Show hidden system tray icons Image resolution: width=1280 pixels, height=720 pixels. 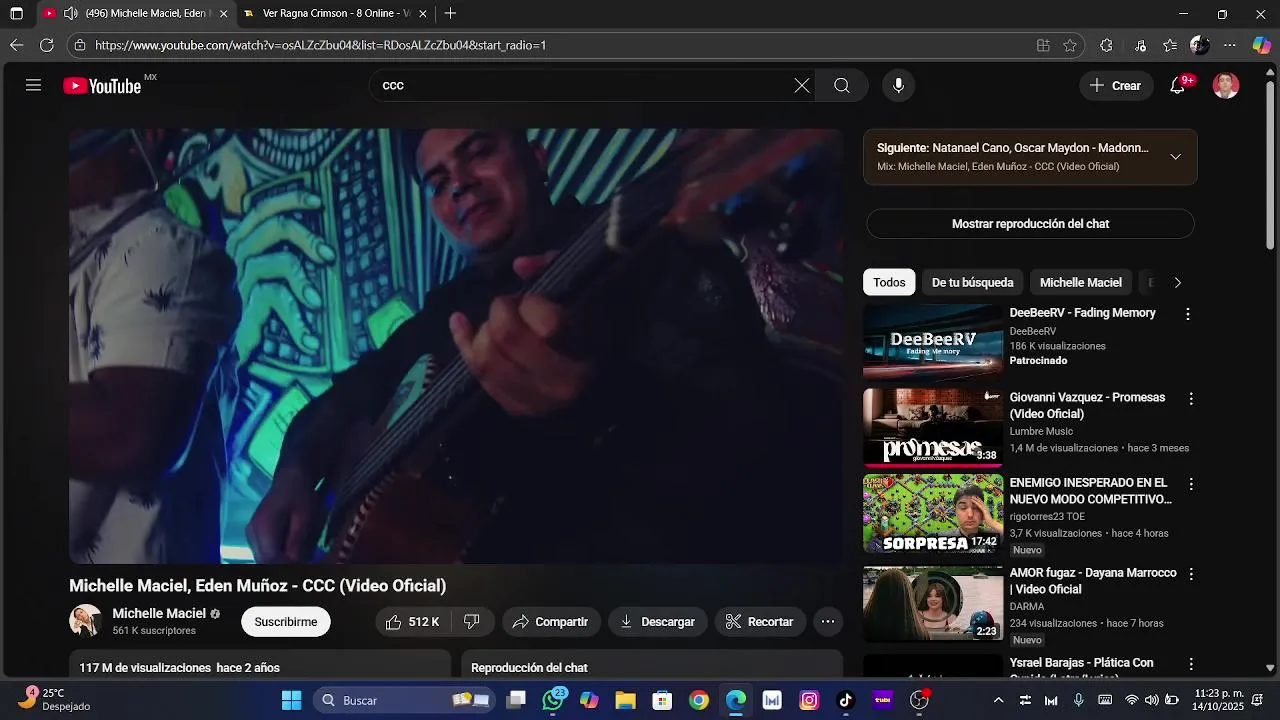tap(998, 700)
